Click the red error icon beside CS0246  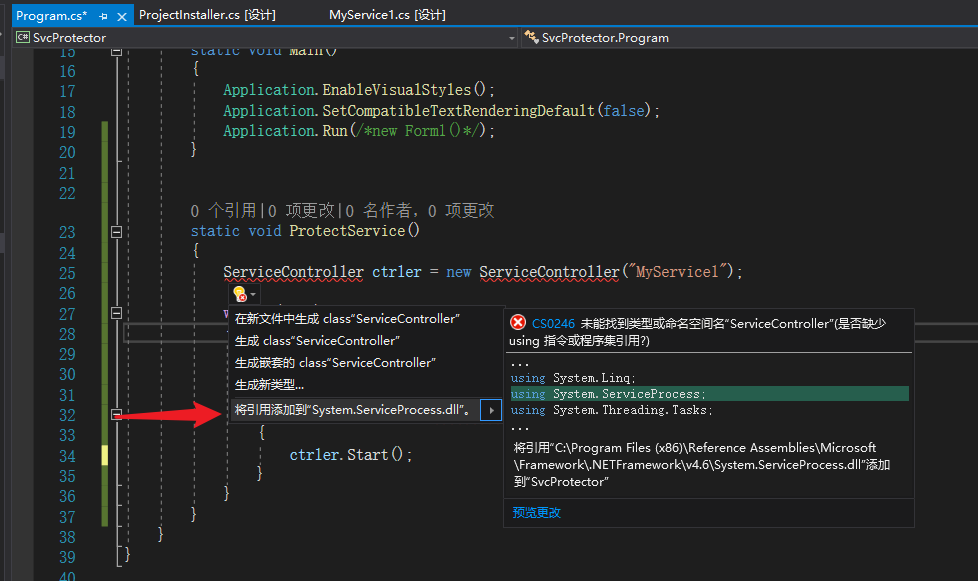[x=518, y=322]
